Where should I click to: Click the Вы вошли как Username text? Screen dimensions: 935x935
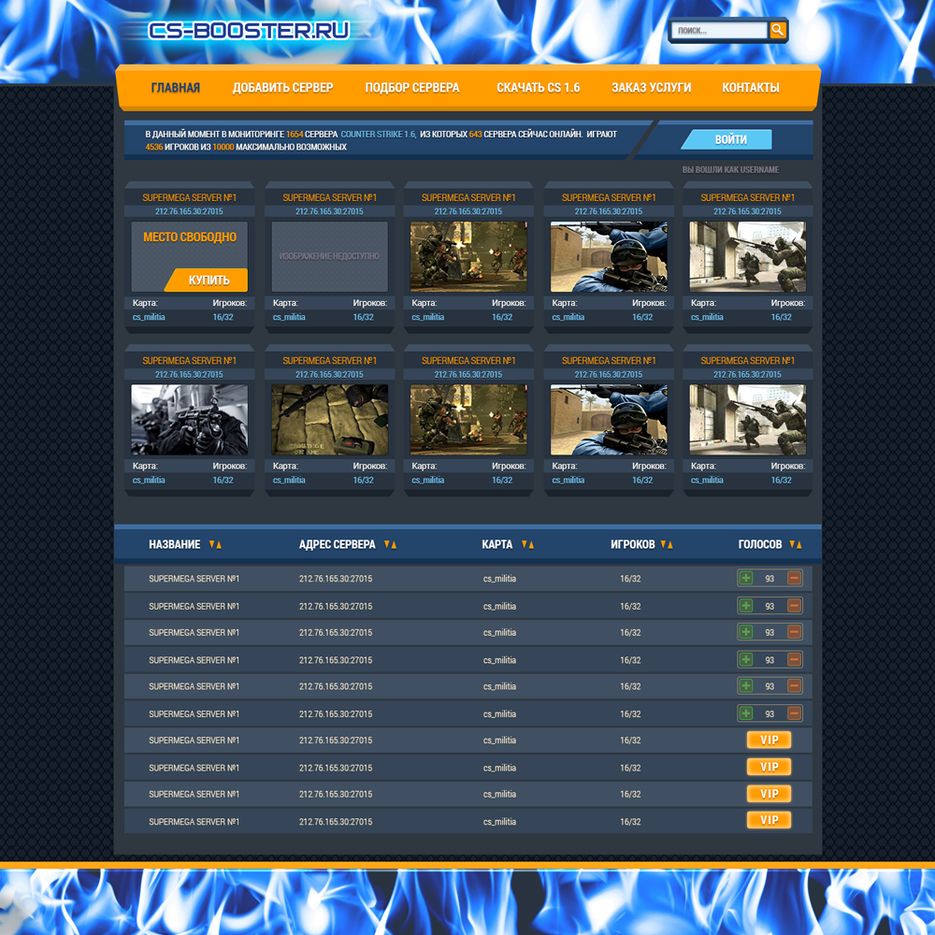point(730,169)
